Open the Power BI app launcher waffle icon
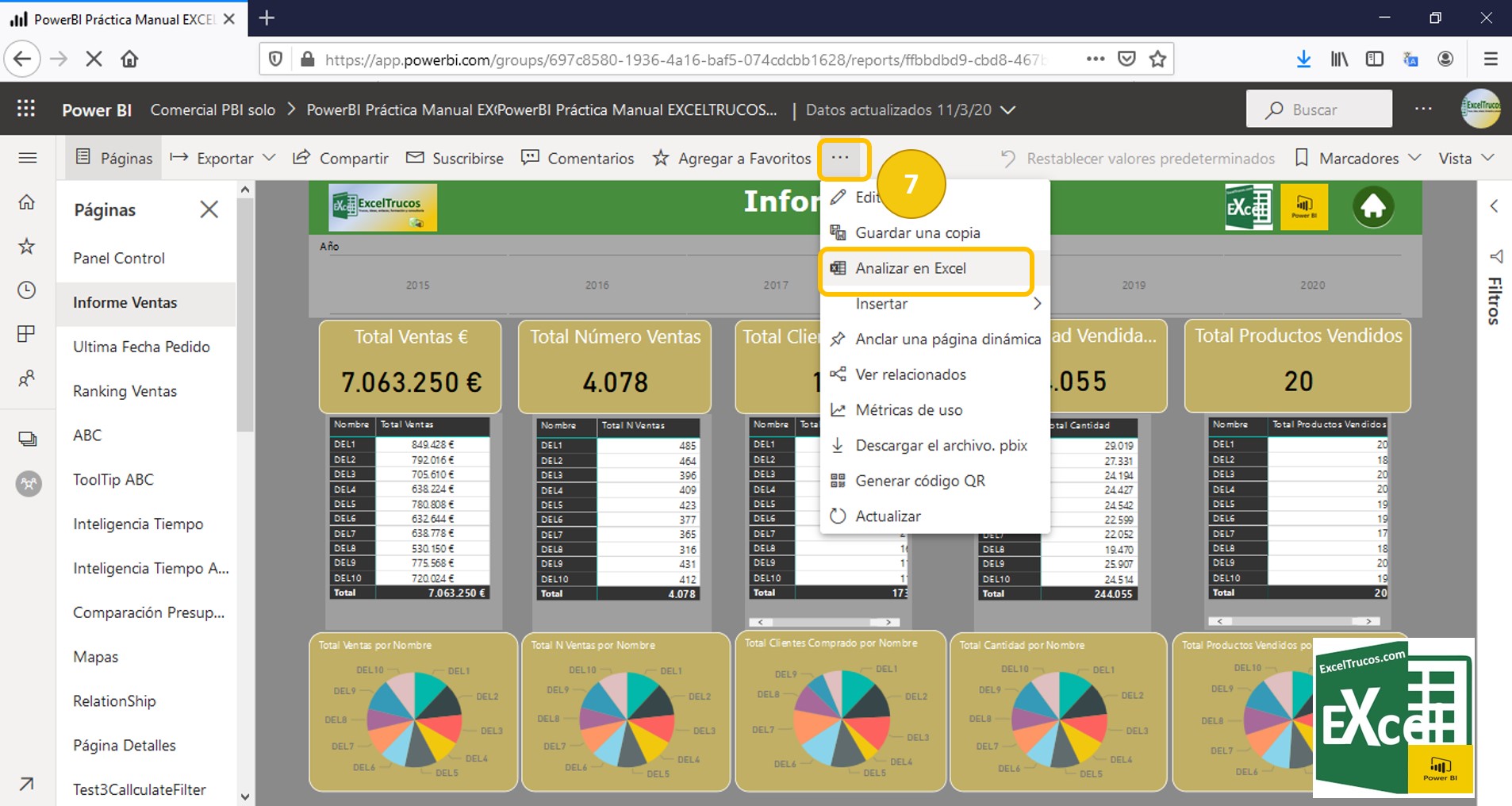 point(25,109)
